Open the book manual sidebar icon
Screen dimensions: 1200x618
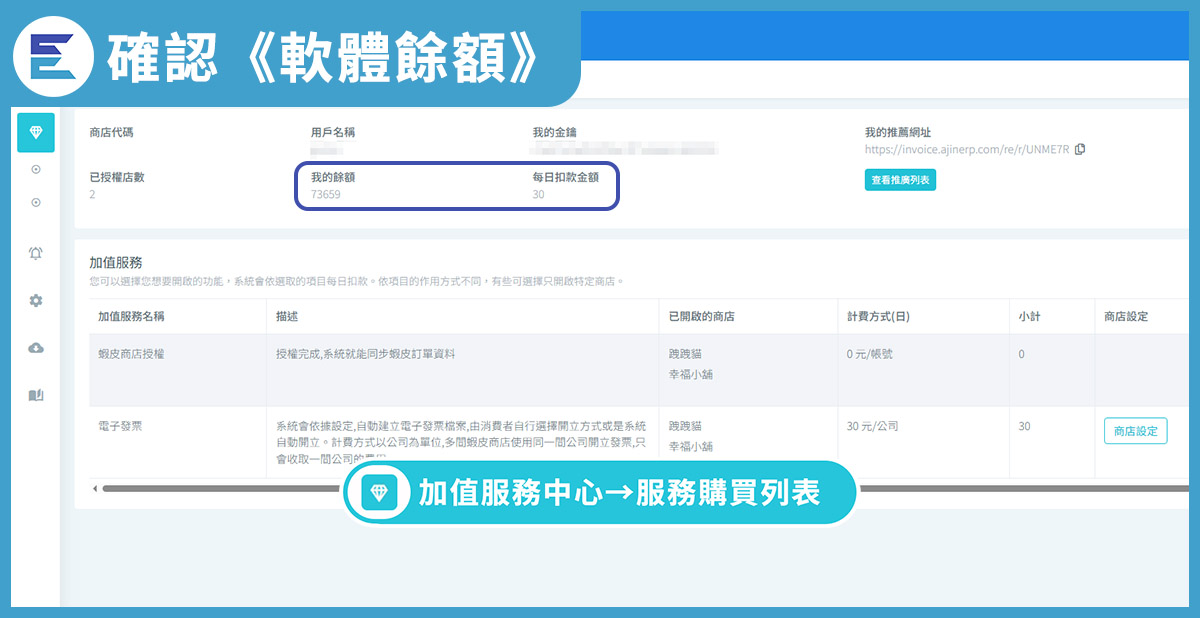coord(36,395)
